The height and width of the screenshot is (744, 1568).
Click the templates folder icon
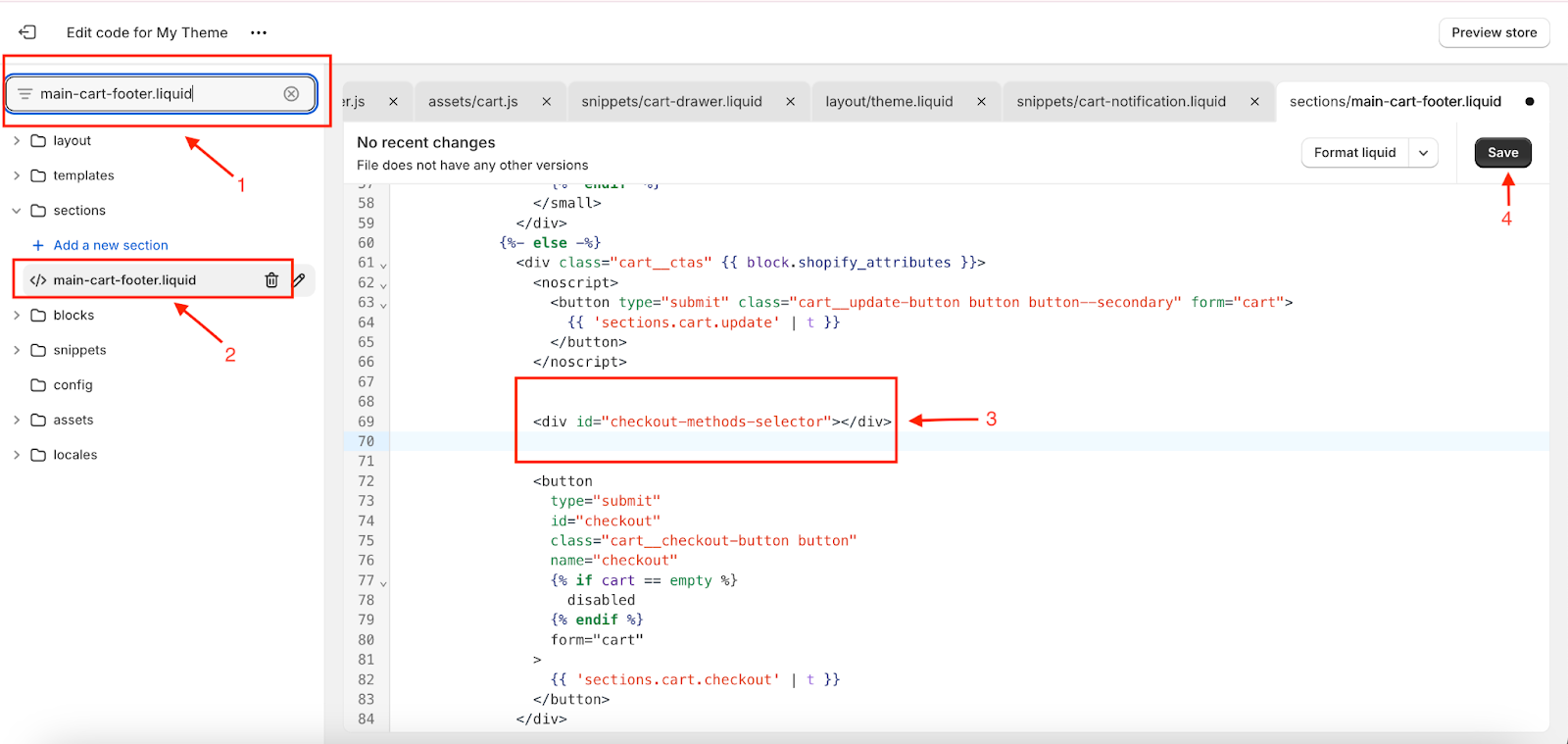[38, 175]
